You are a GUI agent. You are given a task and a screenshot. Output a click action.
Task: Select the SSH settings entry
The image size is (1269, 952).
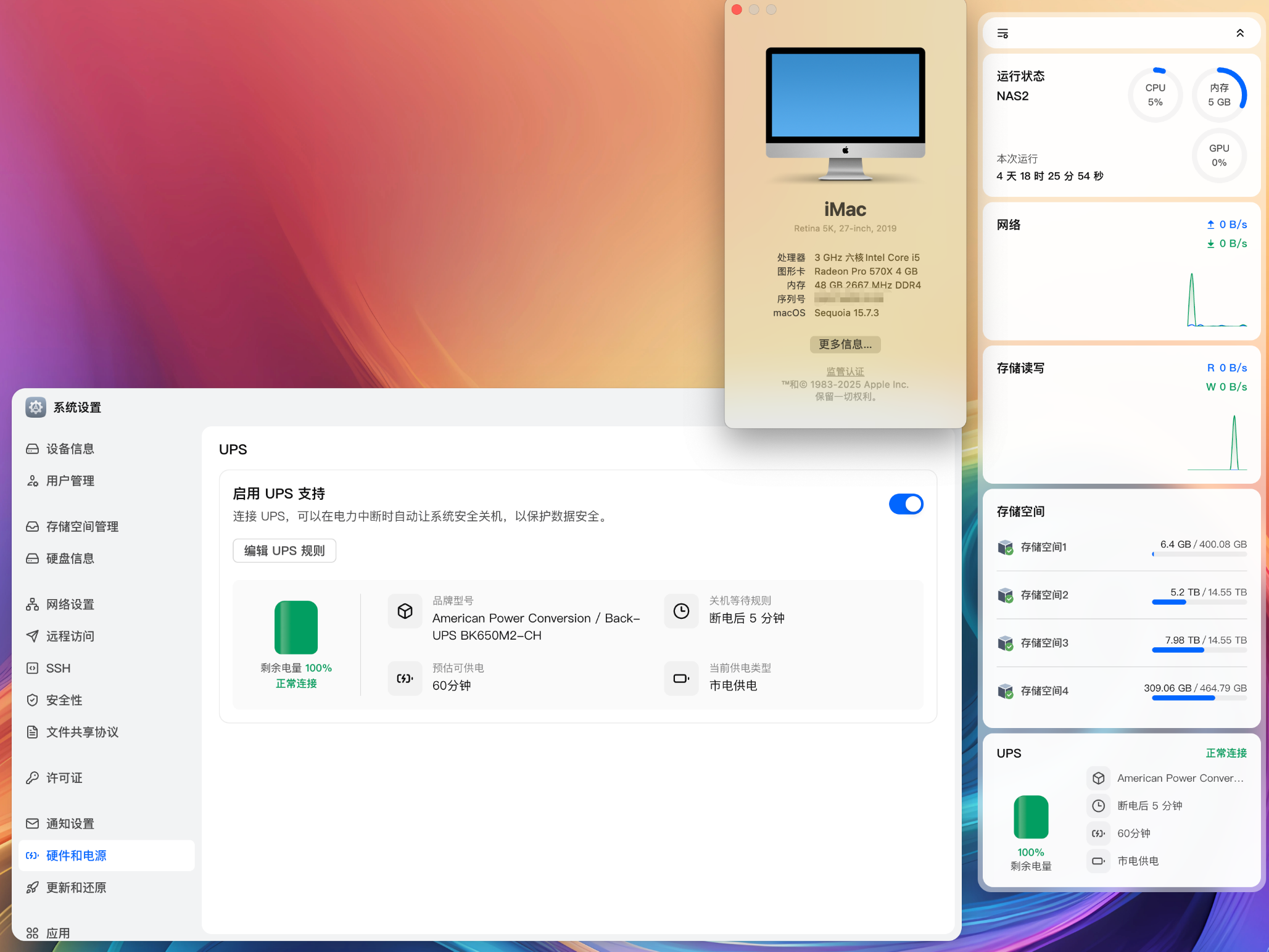58,668
